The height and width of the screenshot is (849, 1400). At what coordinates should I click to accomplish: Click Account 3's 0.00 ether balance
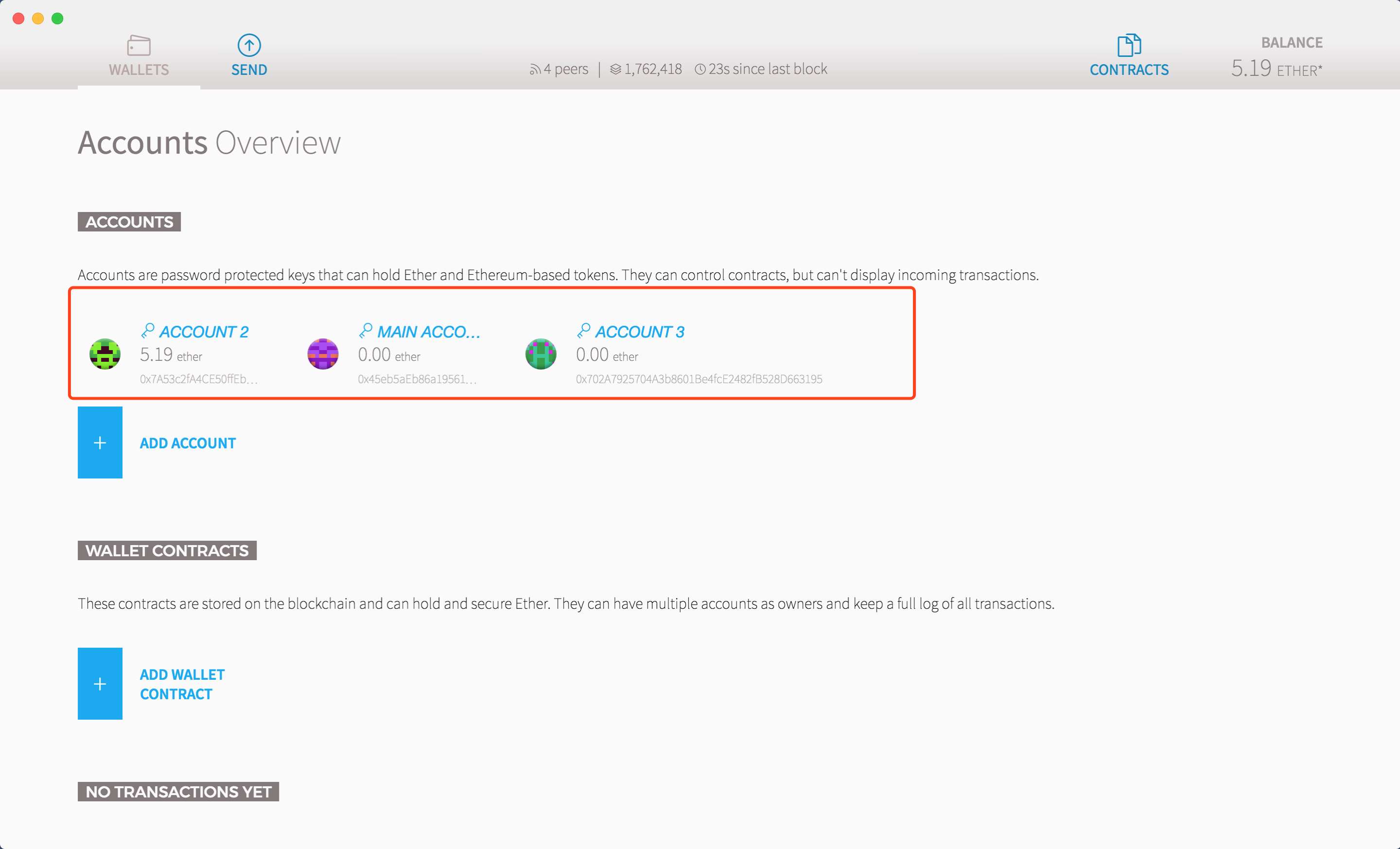607,354
